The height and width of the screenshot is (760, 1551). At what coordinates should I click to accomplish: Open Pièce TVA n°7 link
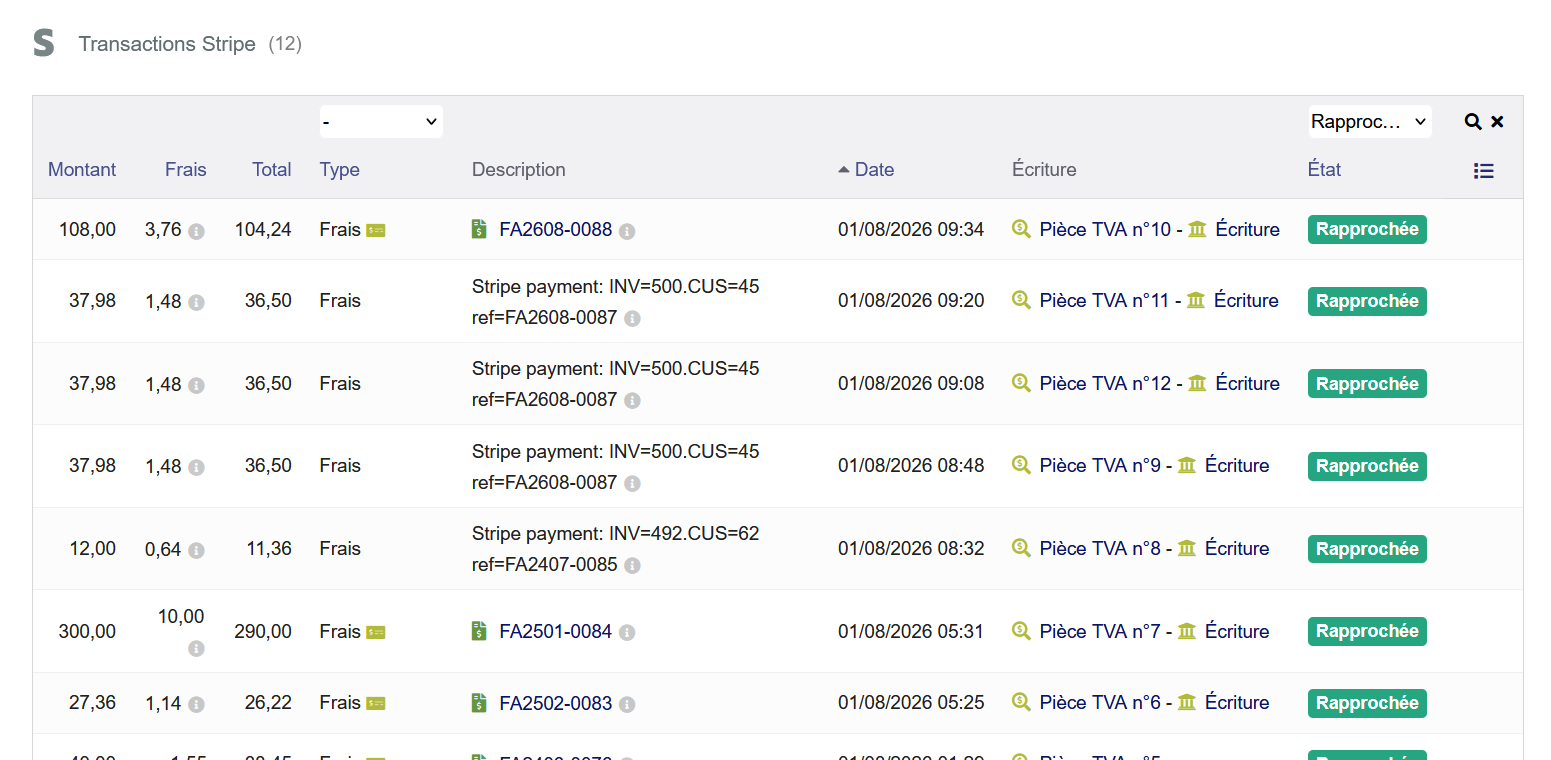(x=1100, y=631)
